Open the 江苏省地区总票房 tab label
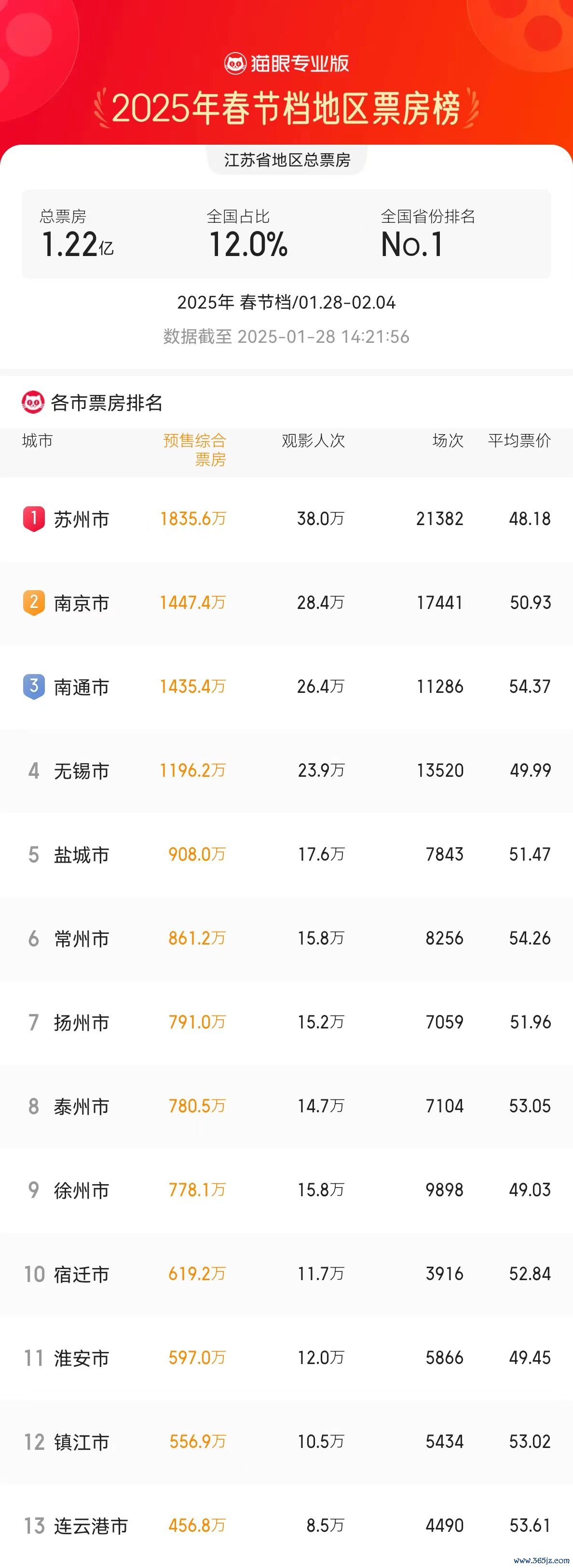 pos(287,160)
